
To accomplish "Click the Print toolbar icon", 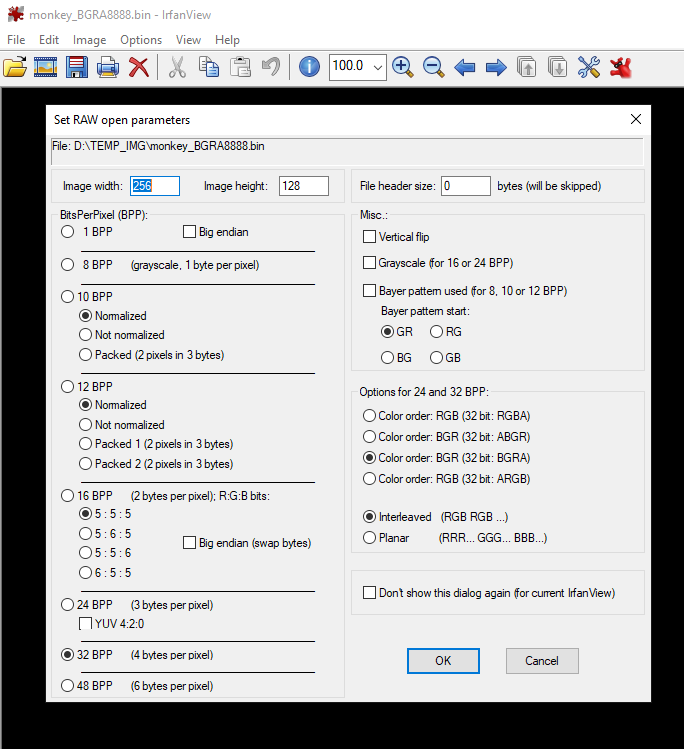I will 108,67.
